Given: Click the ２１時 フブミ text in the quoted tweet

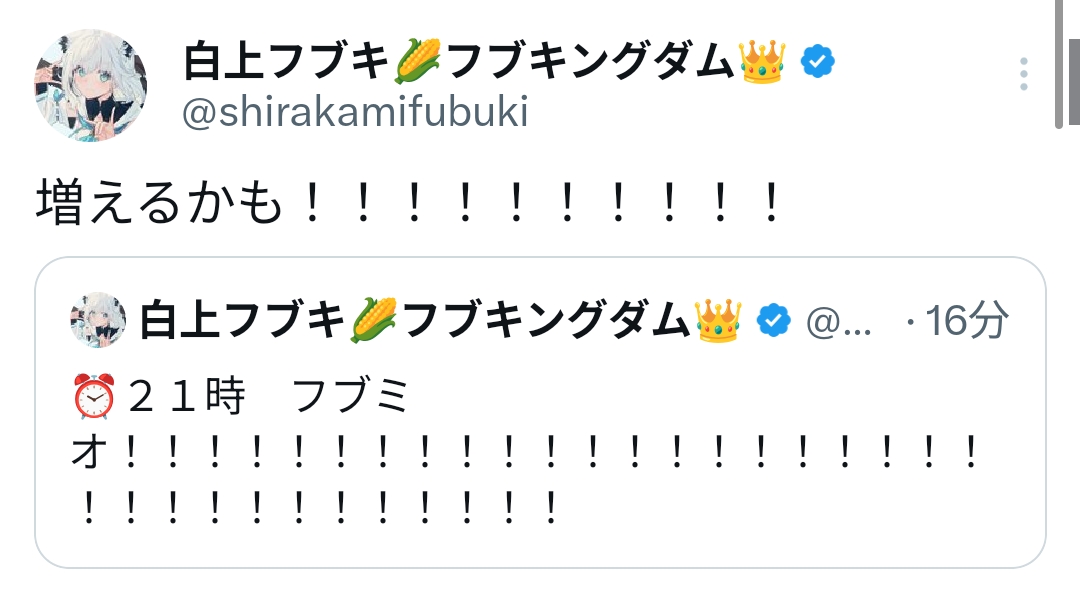Looking at the screenshot, I should (x=270, y=399).
